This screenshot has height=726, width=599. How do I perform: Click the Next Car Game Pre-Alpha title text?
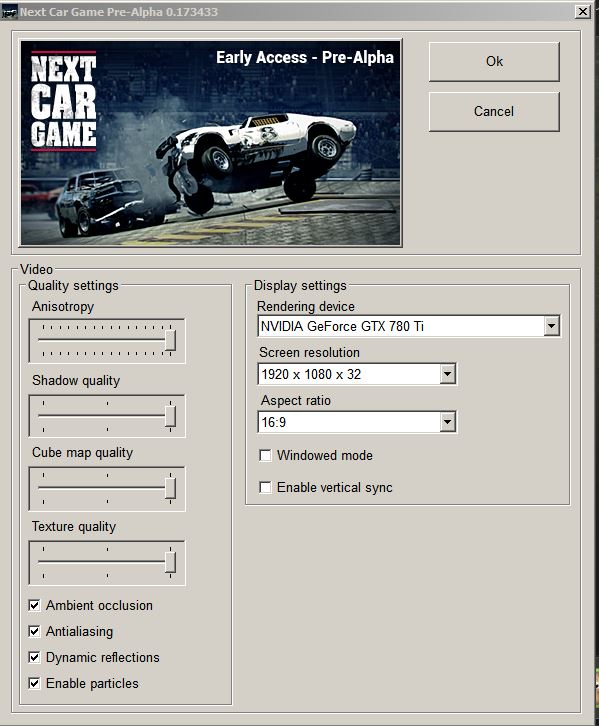119,12
